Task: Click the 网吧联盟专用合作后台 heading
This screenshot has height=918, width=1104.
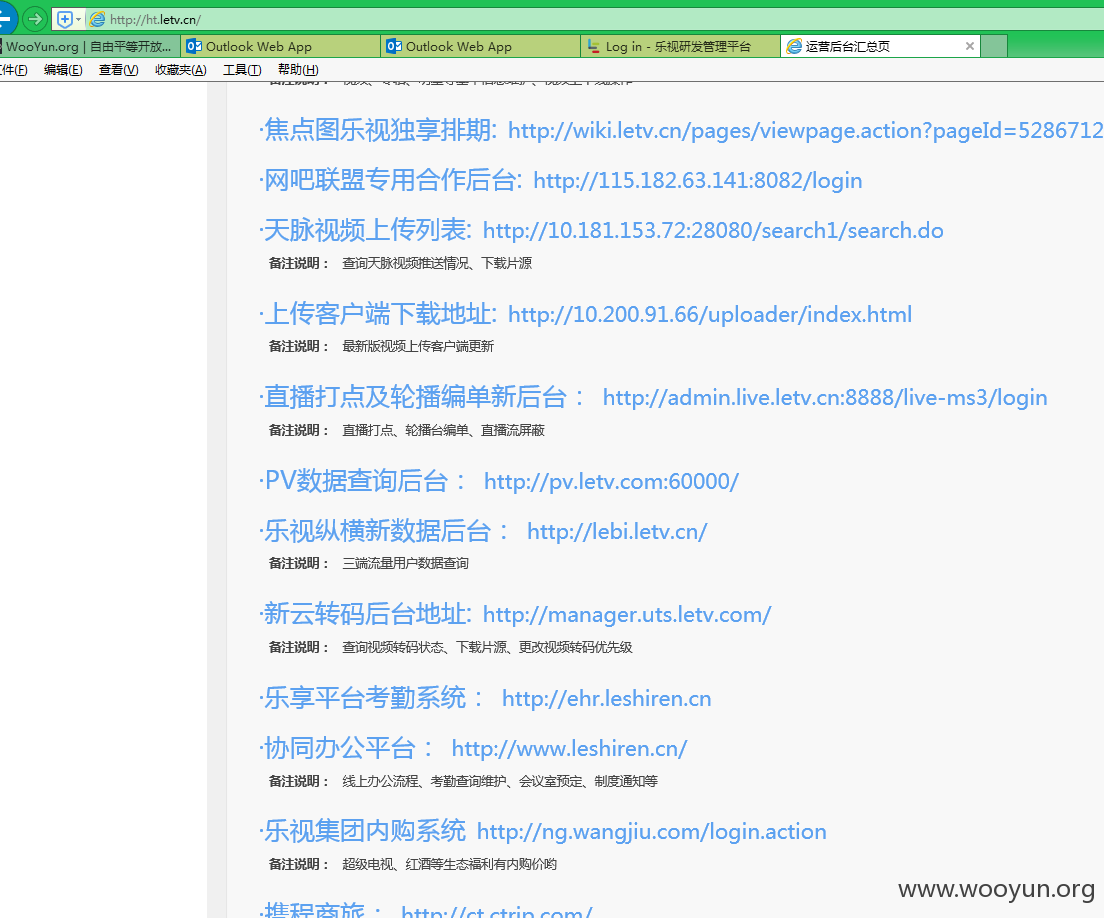Action: click(391, 180)
